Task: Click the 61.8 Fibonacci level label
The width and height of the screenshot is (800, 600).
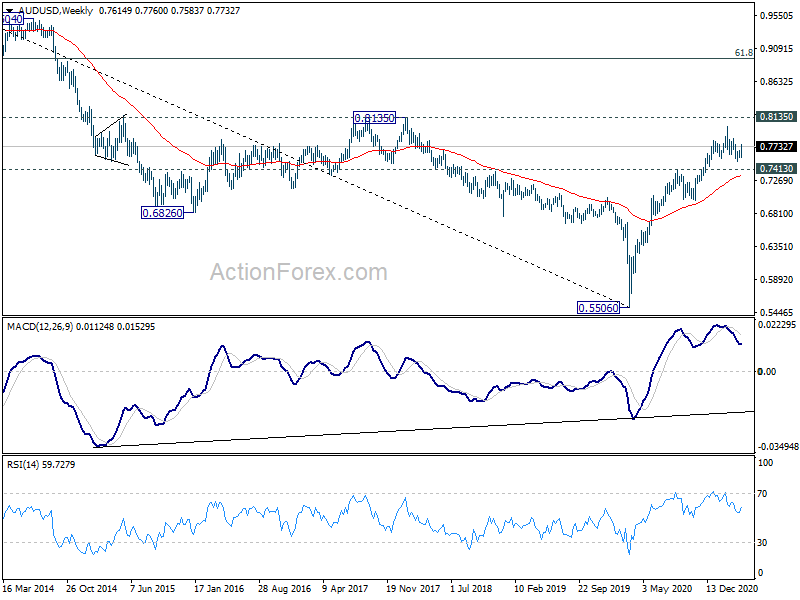Action: (x=743, y=53)
